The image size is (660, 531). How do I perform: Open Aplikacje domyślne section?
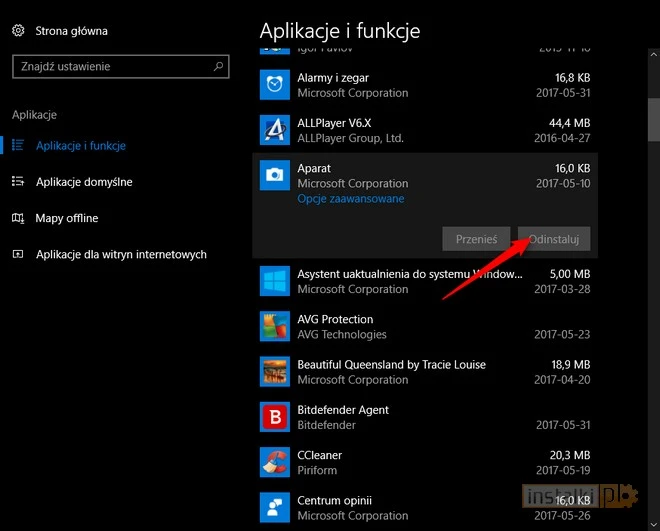pos(83,182)
